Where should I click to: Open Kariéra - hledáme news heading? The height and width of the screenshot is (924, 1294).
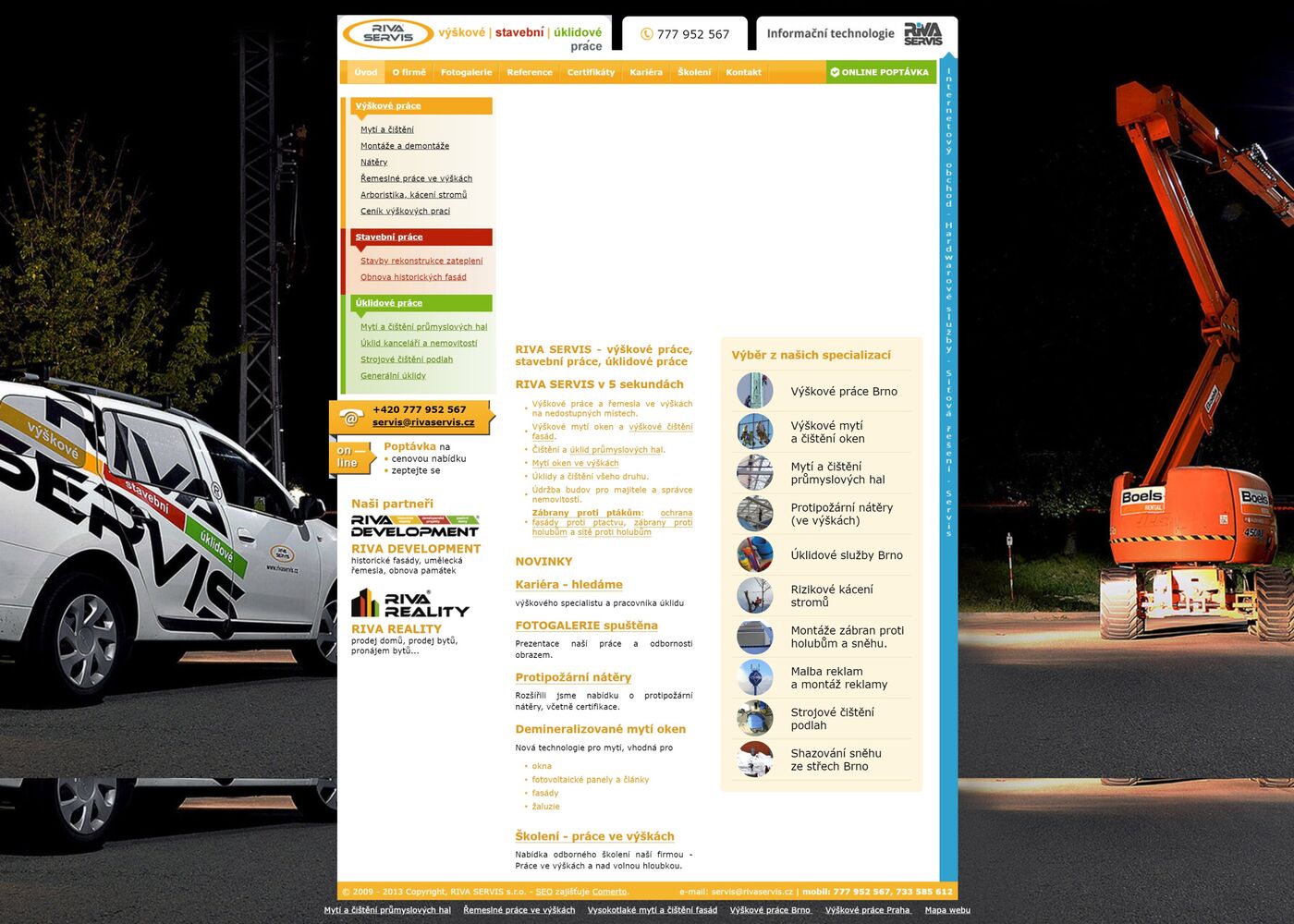click(x=568, y=585)
